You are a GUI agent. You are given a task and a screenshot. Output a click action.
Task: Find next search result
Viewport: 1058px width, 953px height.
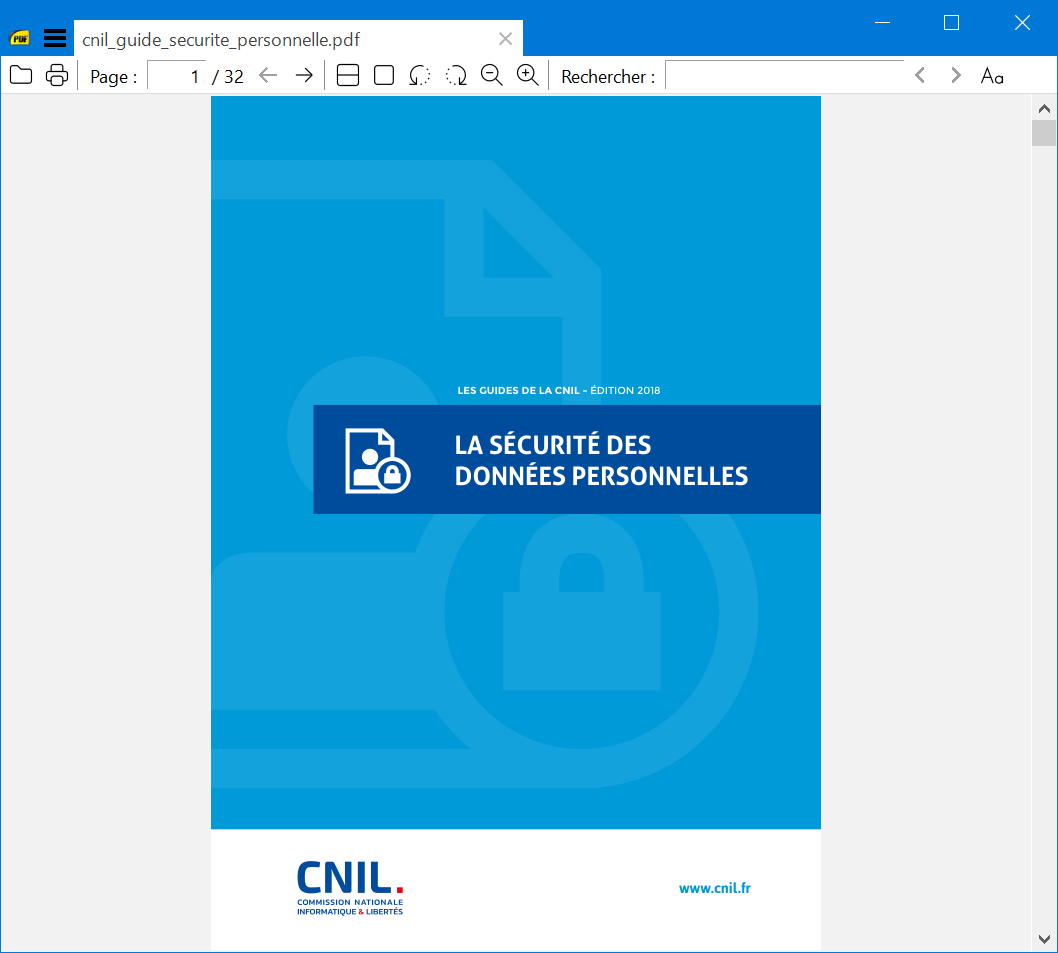click(955, 75)
